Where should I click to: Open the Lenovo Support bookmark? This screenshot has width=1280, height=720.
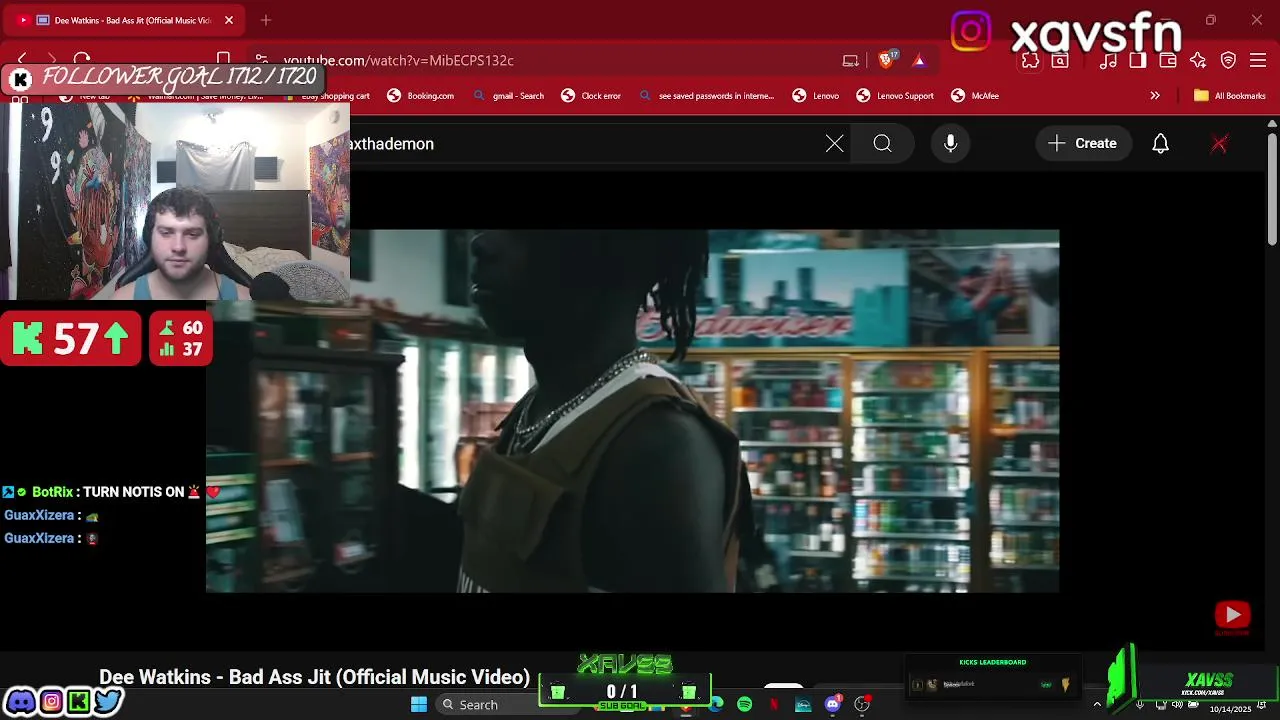click(x=895, y=96)
